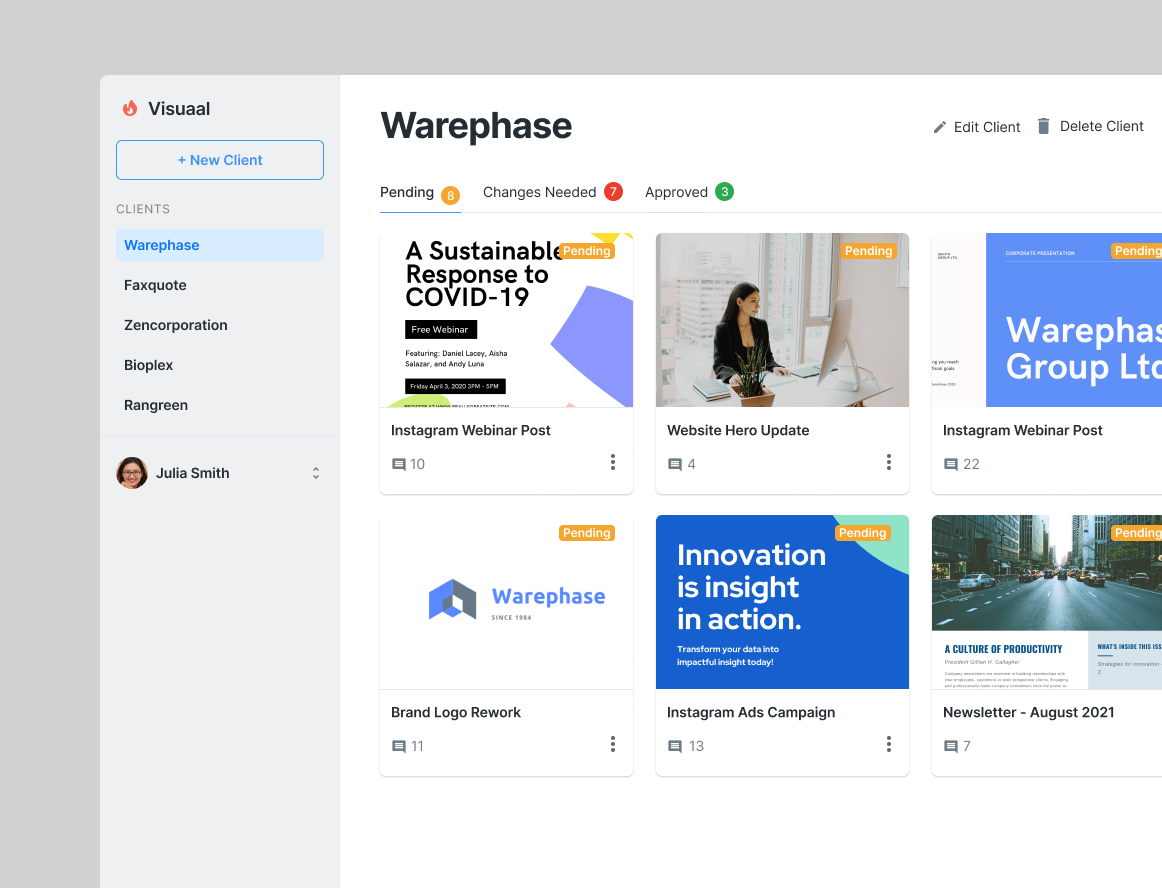
Task: Open three-dot menu on Website Hero Update
Action: 888,462
